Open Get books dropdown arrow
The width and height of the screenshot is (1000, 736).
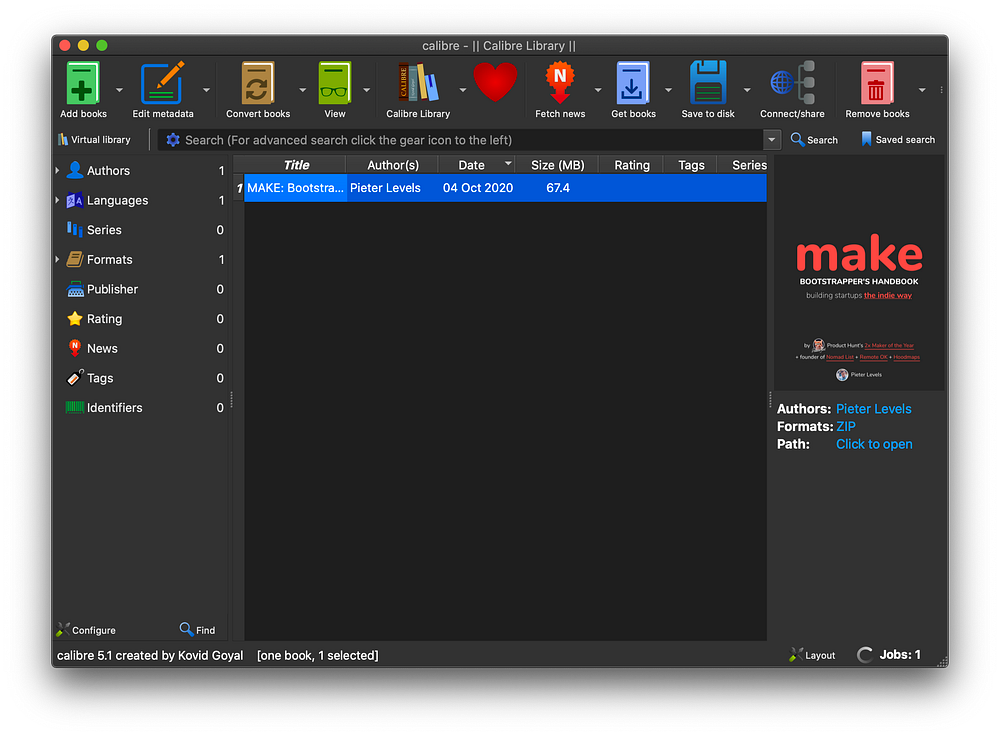(x=668, y=91)
